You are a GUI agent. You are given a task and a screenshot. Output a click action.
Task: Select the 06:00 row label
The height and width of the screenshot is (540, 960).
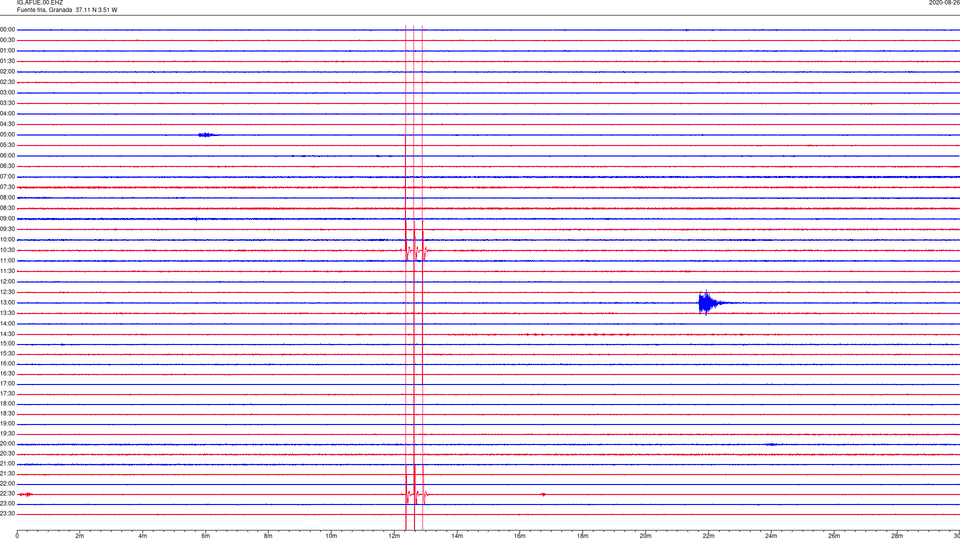[x=8, y=156]
